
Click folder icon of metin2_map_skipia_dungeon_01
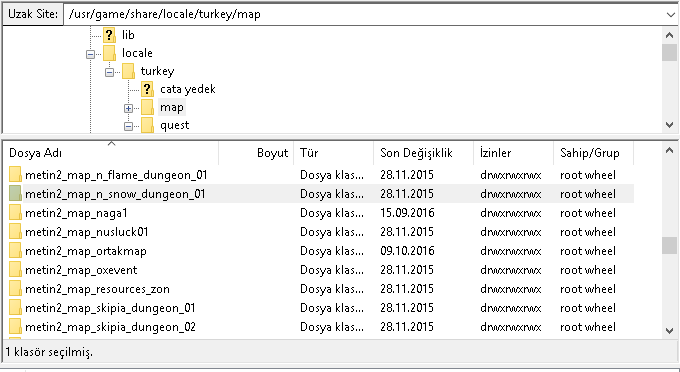tap(15, 308)
